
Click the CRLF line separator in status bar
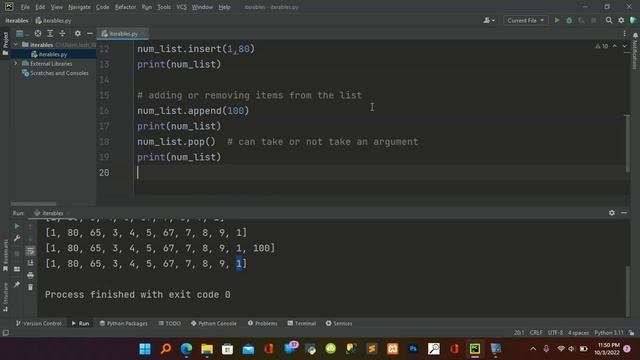[536, 333]
